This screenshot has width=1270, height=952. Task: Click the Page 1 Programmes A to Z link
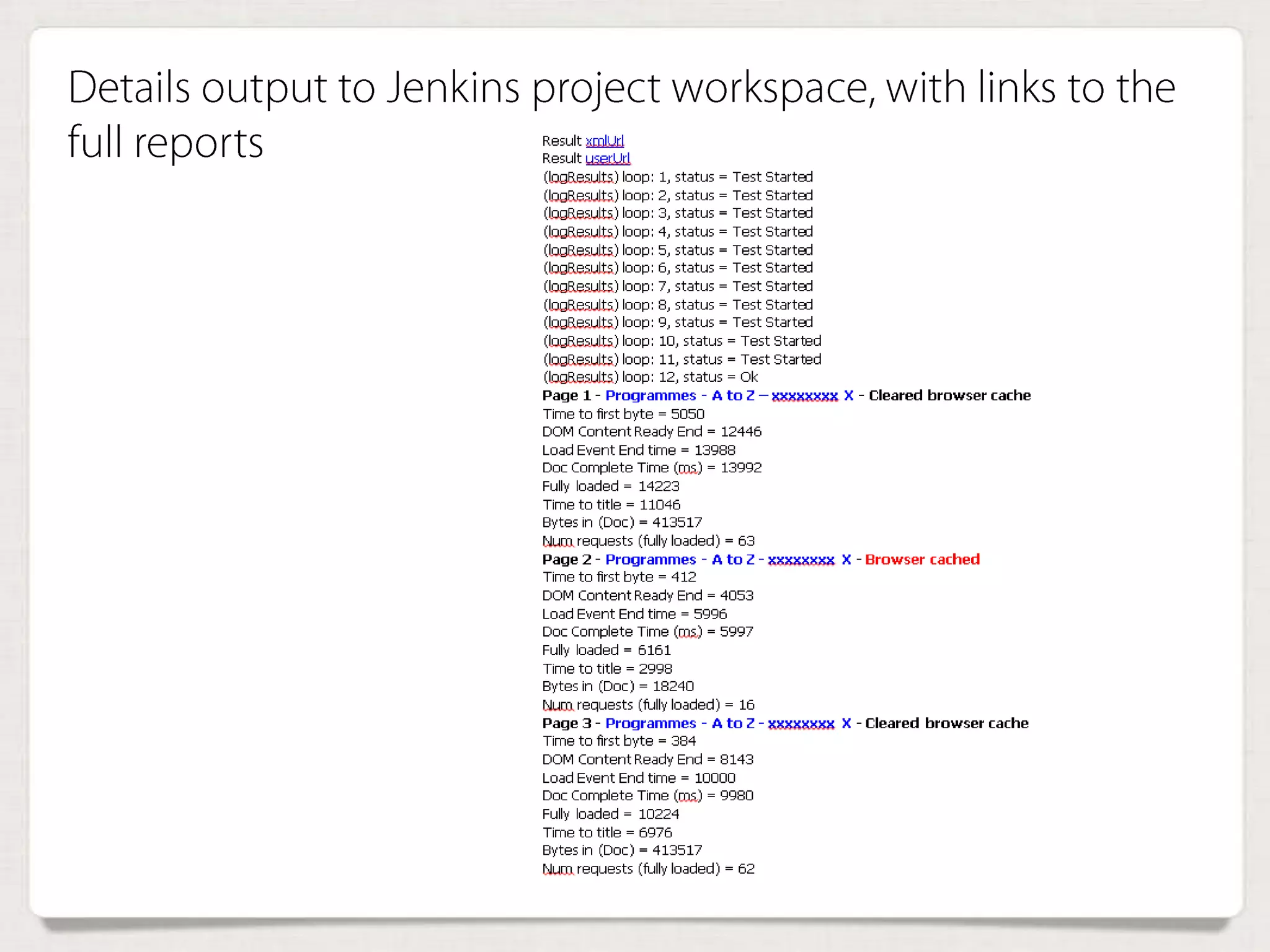pyautogui.click(x=729, y=395)
